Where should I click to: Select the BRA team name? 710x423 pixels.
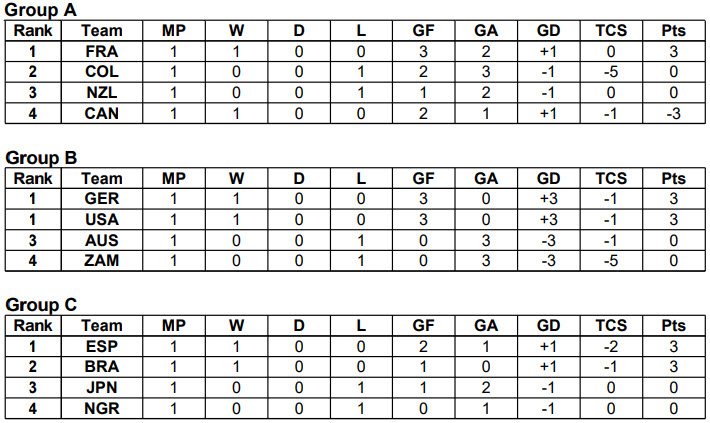[x=102, y=366]
